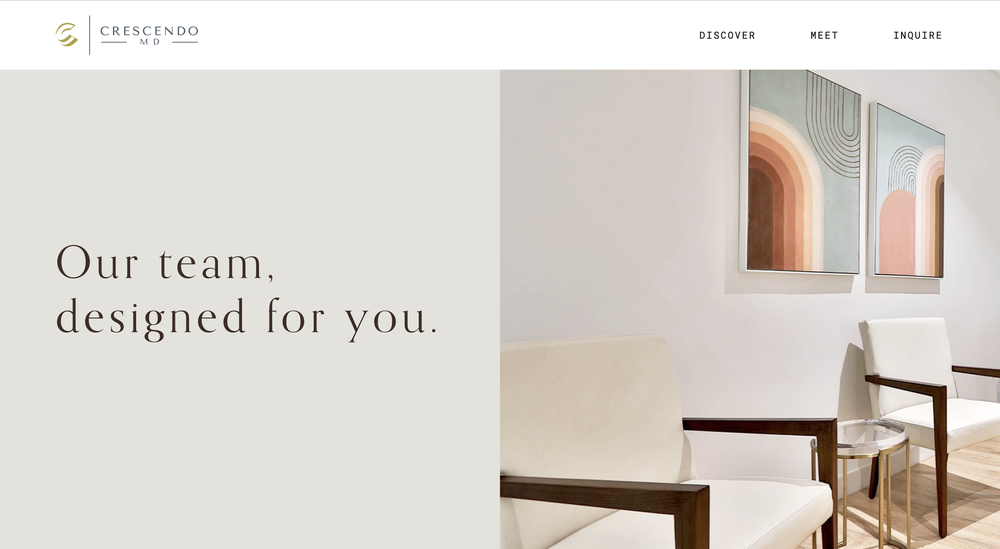
Task: Click the "Our team," headline line
Action: 166,263
